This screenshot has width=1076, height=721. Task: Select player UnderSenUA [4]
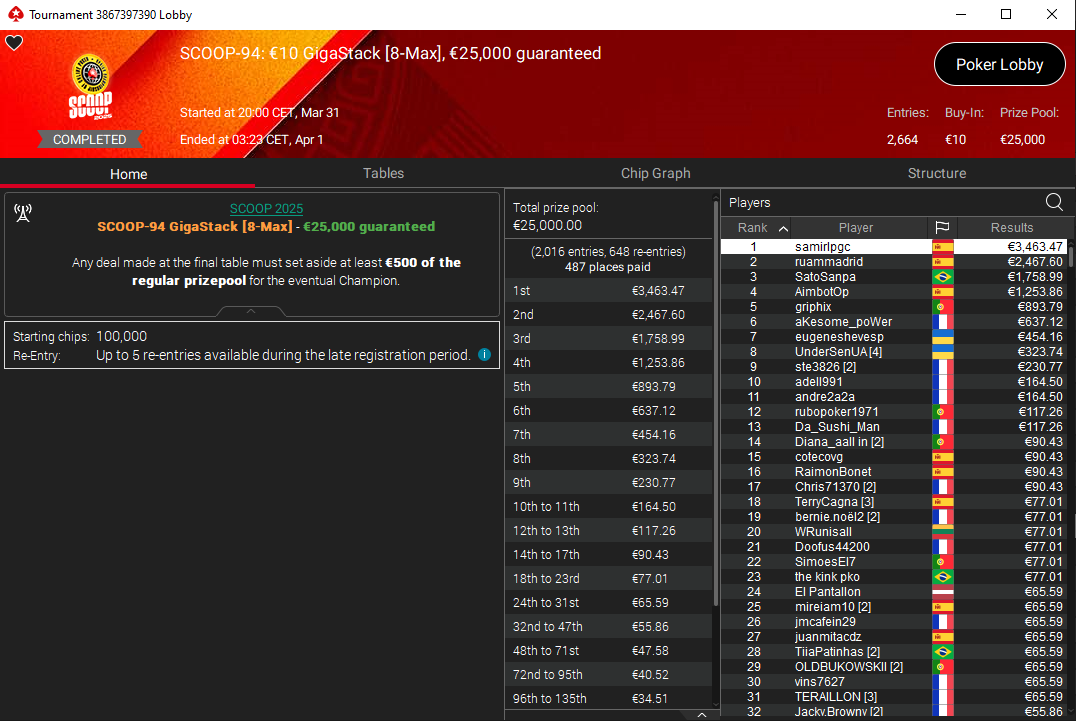(893, 352)
